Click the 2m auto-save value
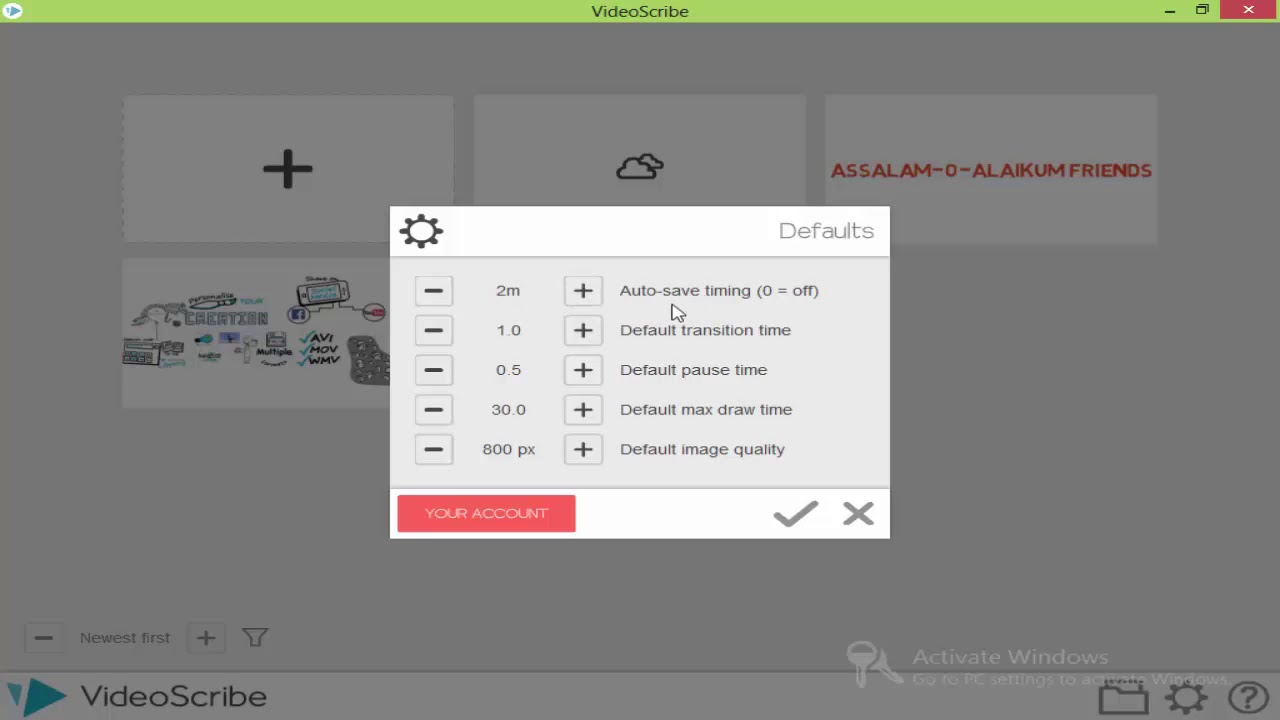This screenshot has width=1280, height=720. pyautogui.click(x=508, y=291)
